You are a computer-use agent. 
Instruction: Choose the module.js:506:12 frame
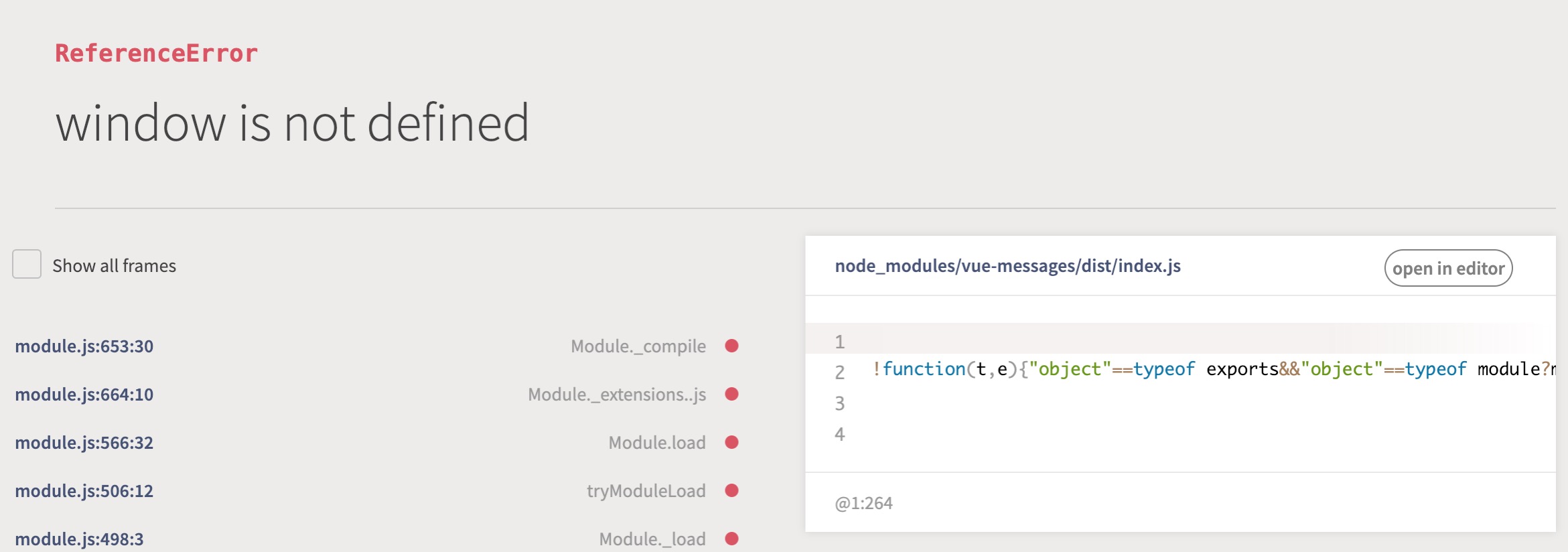(84, 491)
